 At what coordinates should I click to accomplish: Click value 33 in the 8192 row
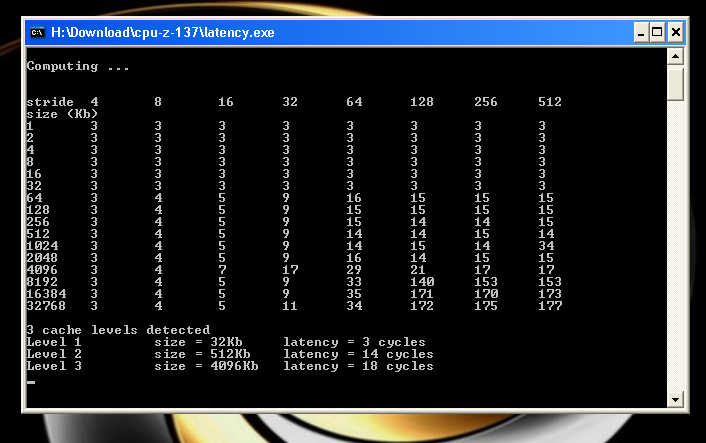click(354, 282)
